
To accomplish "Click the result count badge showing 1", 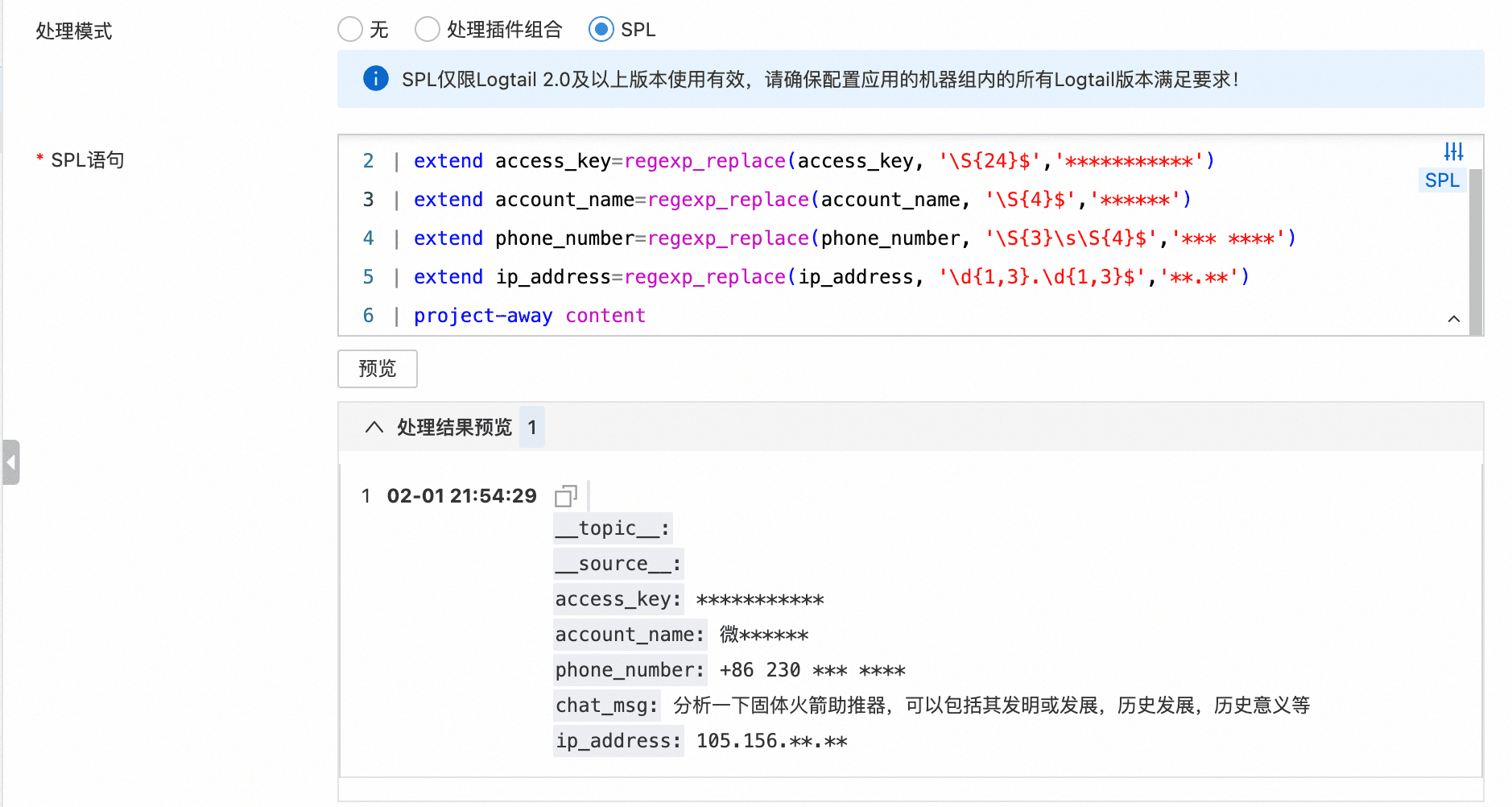I will point(531,427).
